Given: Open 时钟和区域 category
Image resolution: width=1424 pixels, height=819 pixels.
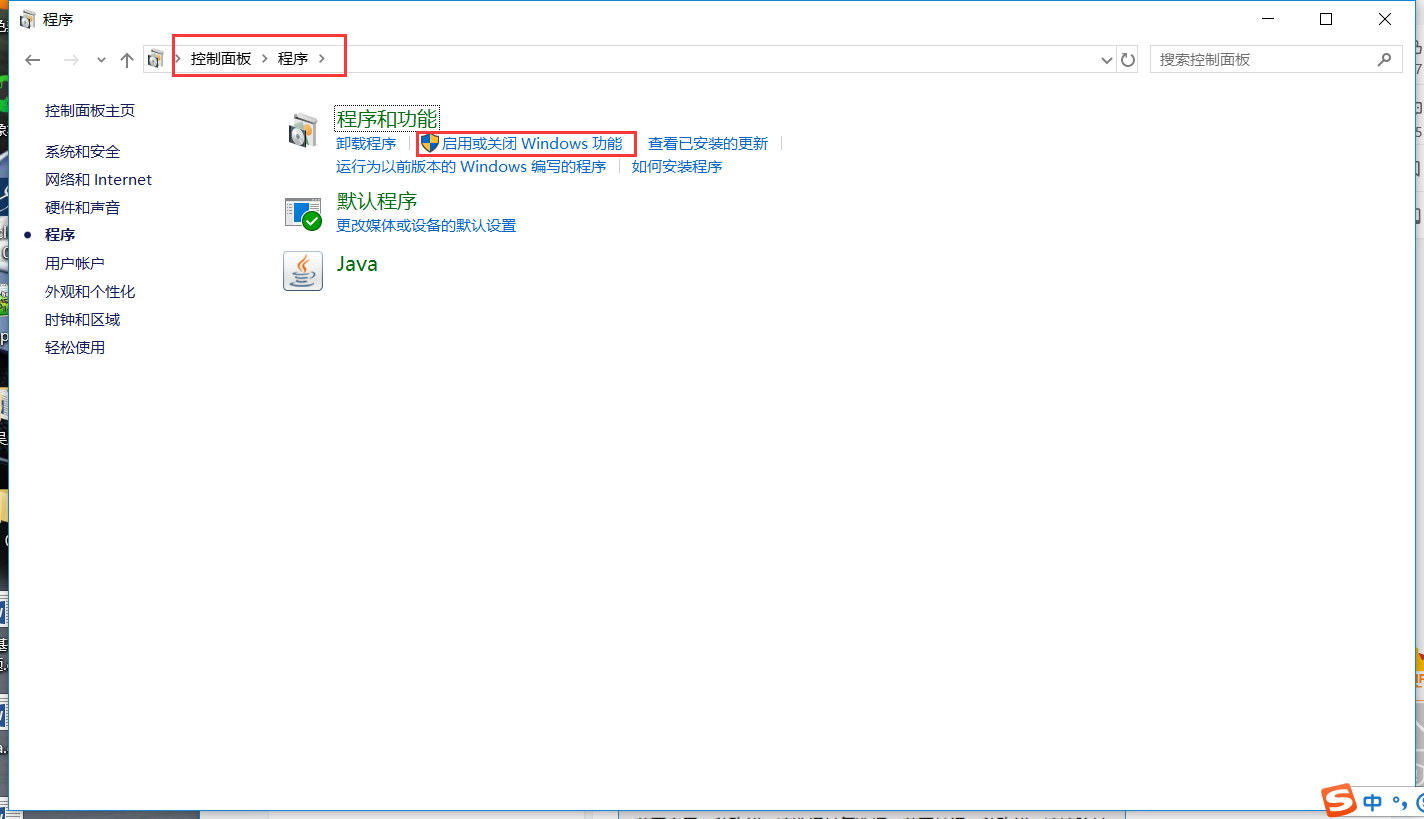Looking at the screenshot, I should pos(82,319).
